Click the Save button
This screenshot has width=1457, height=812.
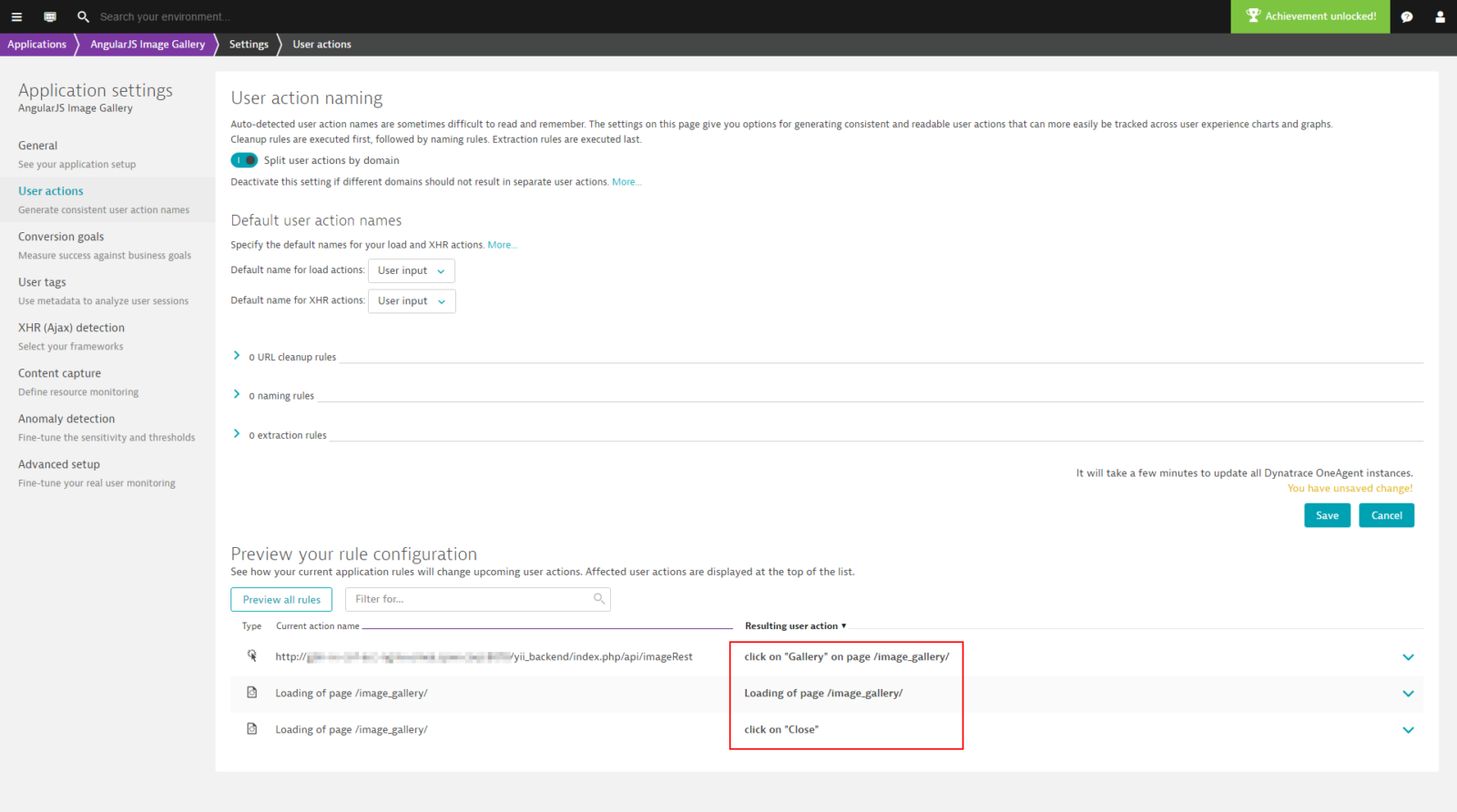[1327, 515]
